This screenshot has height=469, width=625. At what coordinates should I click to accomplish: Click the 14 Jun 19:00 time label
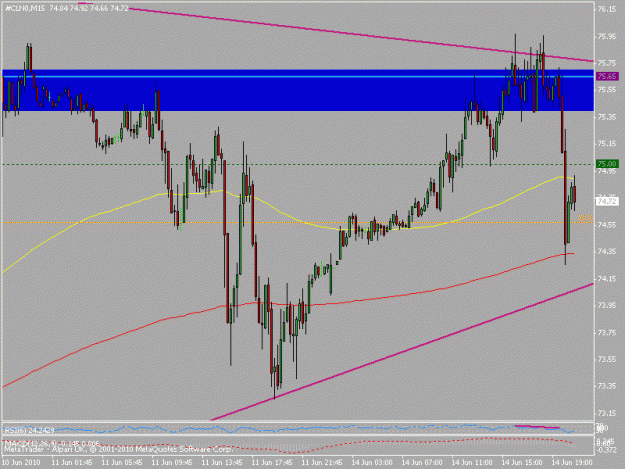(x=572, y=463)
